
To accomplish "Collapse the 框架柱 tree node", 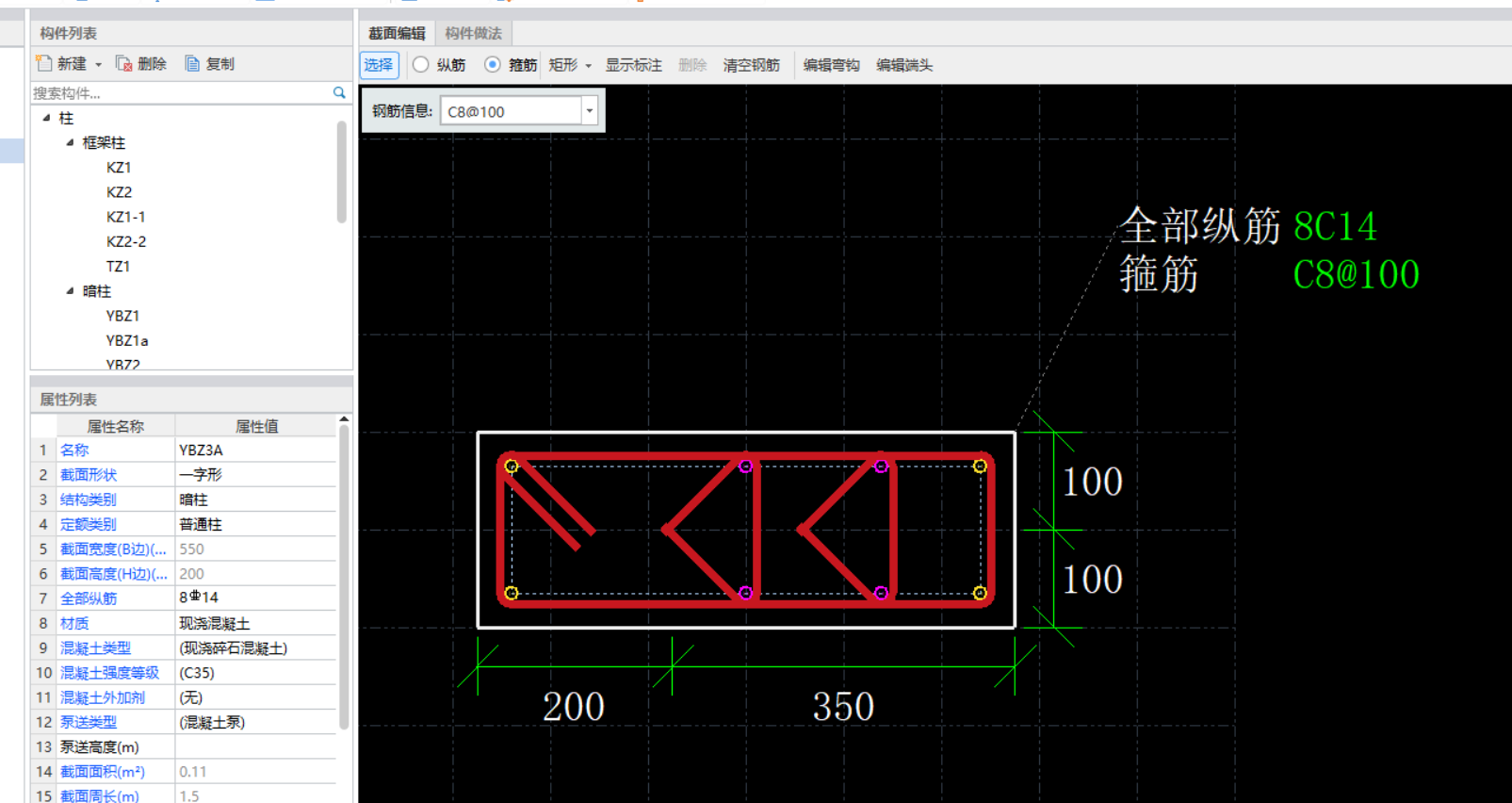I will click(x=70, y=142).
